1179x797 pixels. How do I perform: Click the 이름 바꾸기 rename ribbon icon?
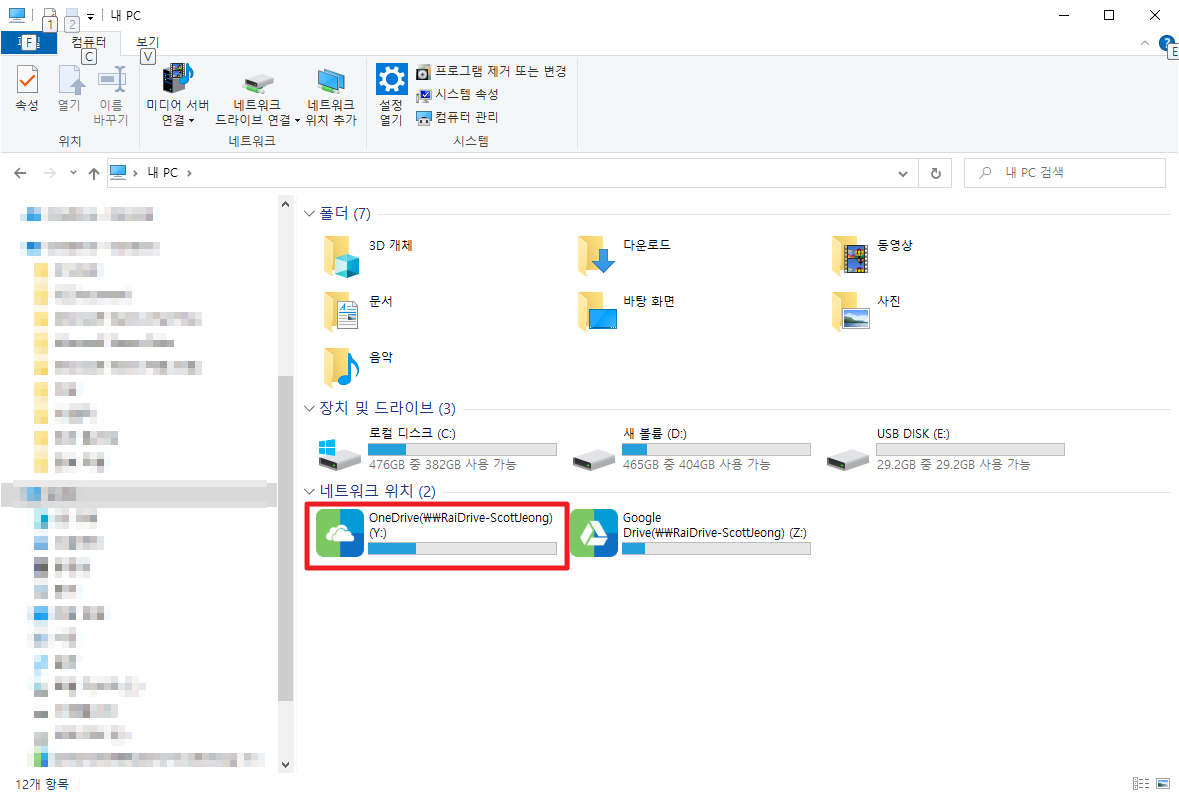coord(111,95)
